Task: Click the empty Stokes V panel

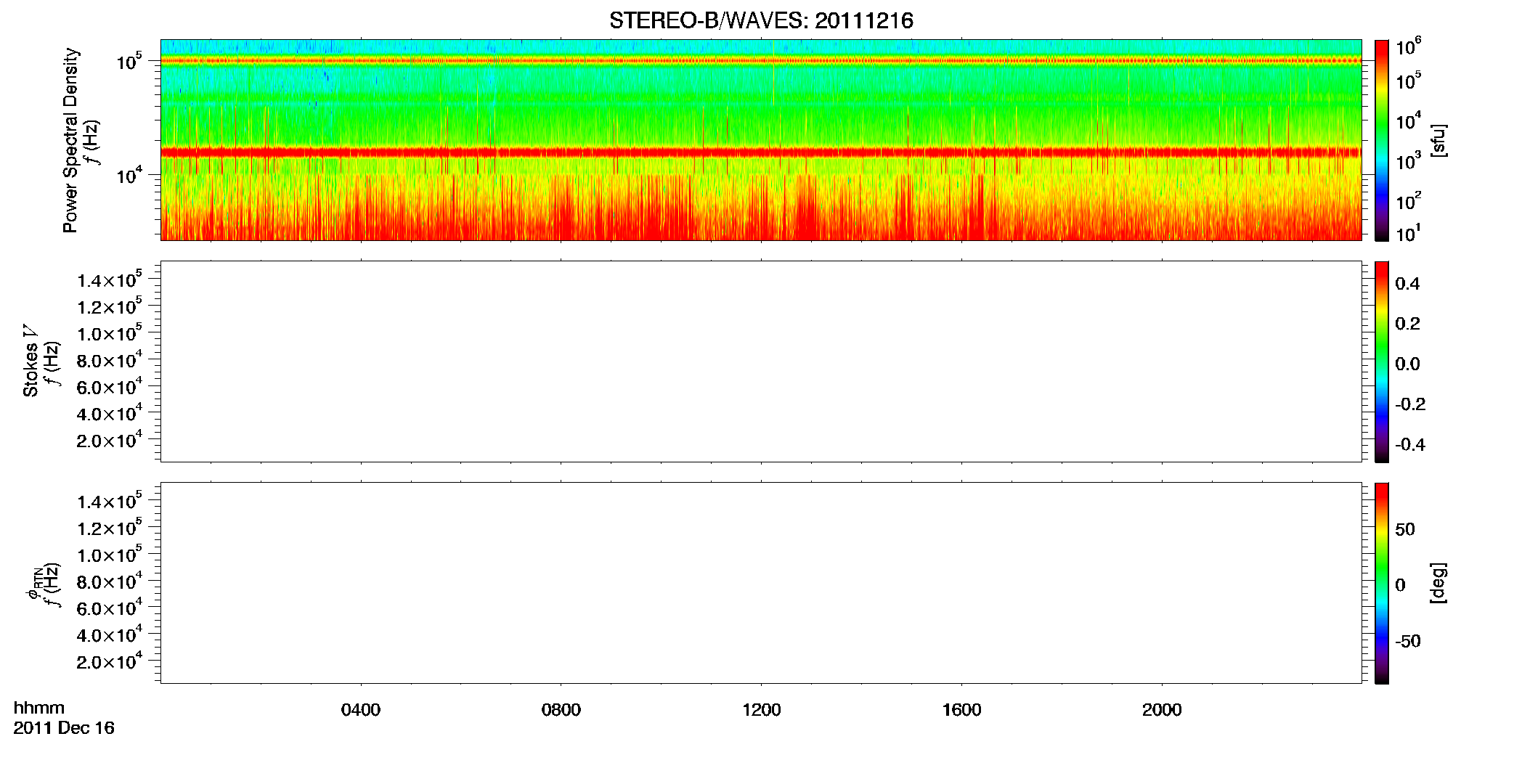Action: click(x=761, y=362)
